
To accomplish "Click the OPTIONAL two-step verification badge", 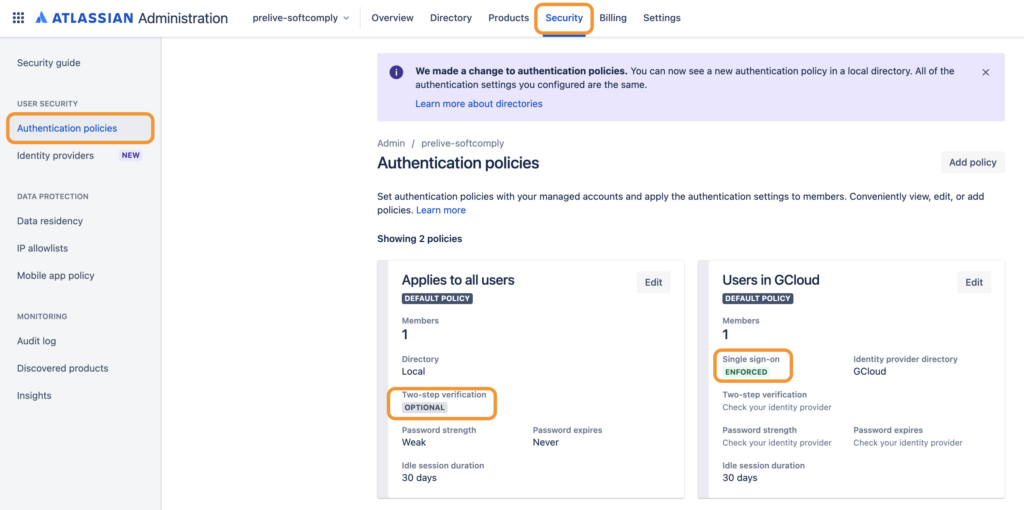I will pyautogui.click(x=424, y=407).
